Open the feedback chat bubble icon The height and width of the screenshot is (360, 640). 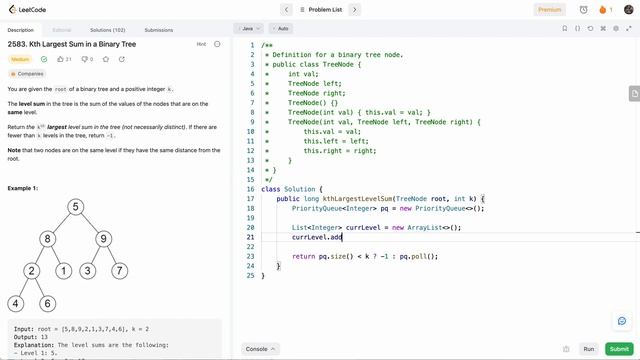(622, 321)
